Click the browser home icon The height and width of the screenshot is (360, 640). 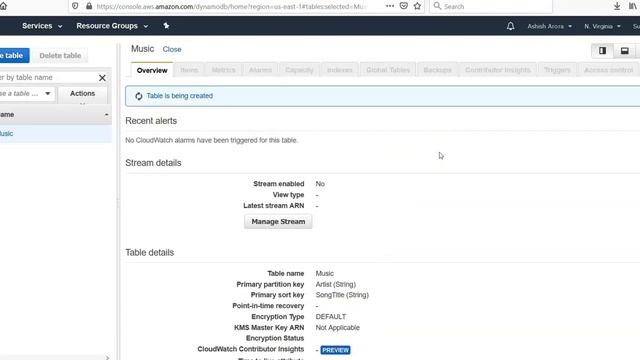click(x=3, y=6)
